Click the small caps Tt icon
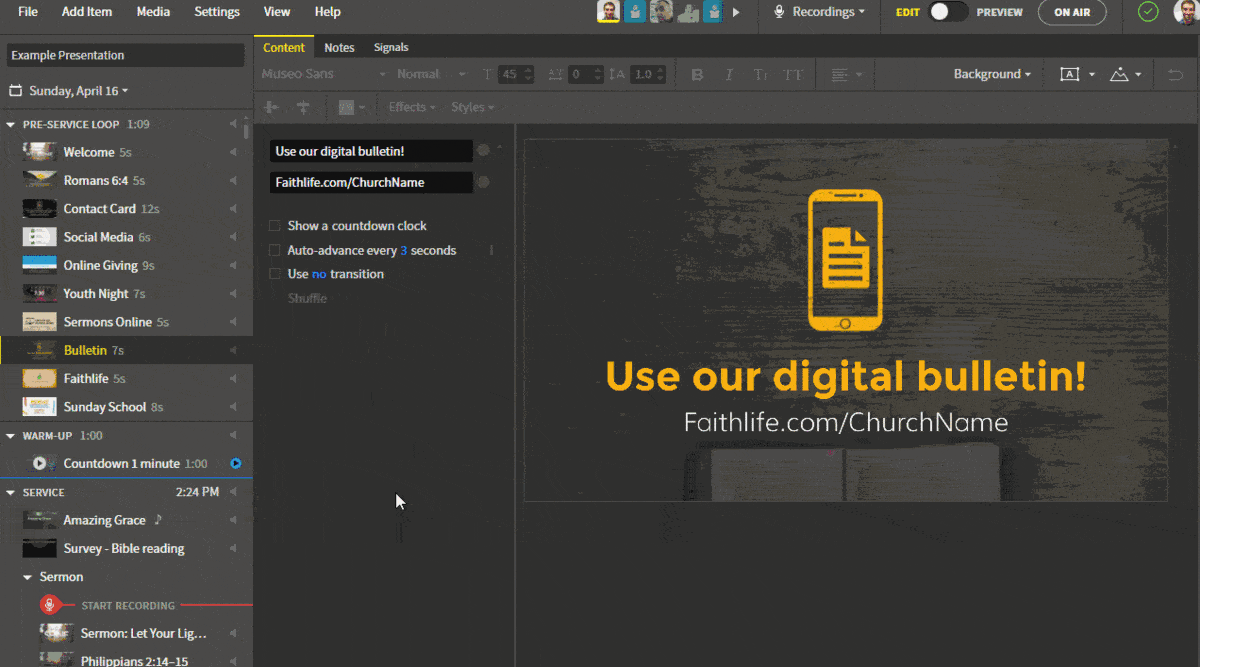The image size is (1253, 669). coord(761,75)
